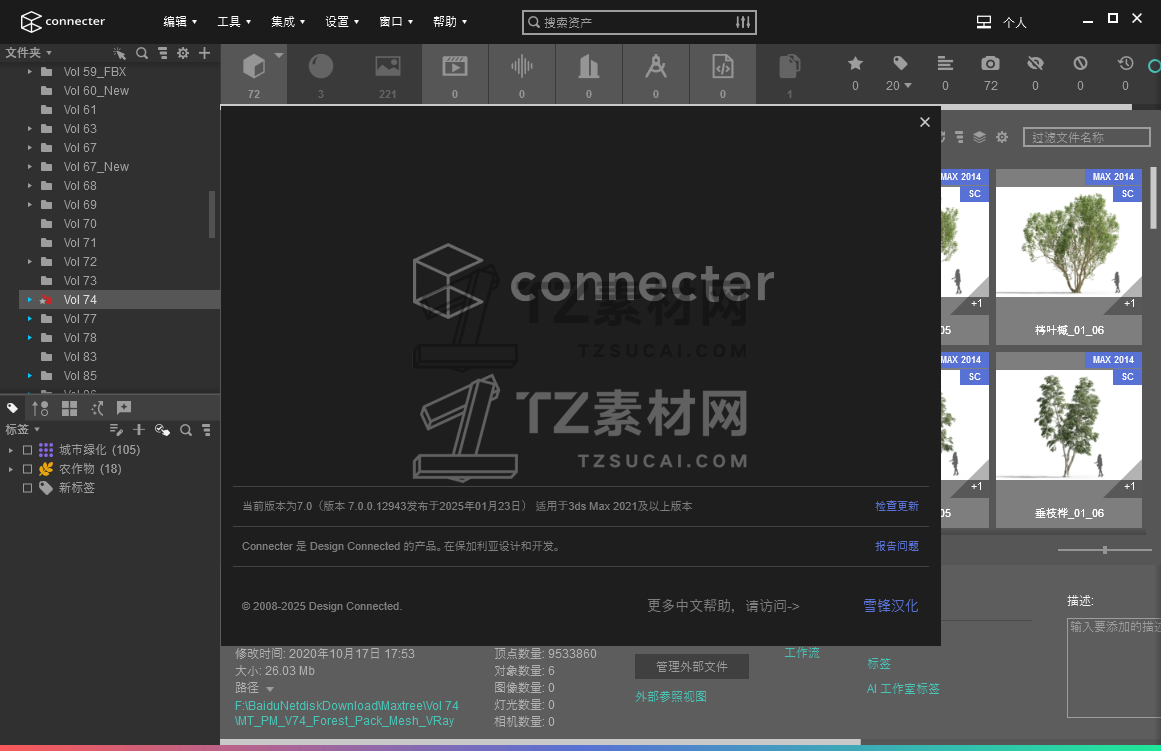The height and width of the screenshot is (751, 1161).
Task: Filter assets with previews camera icon
Action: click(x=990, y=64)
